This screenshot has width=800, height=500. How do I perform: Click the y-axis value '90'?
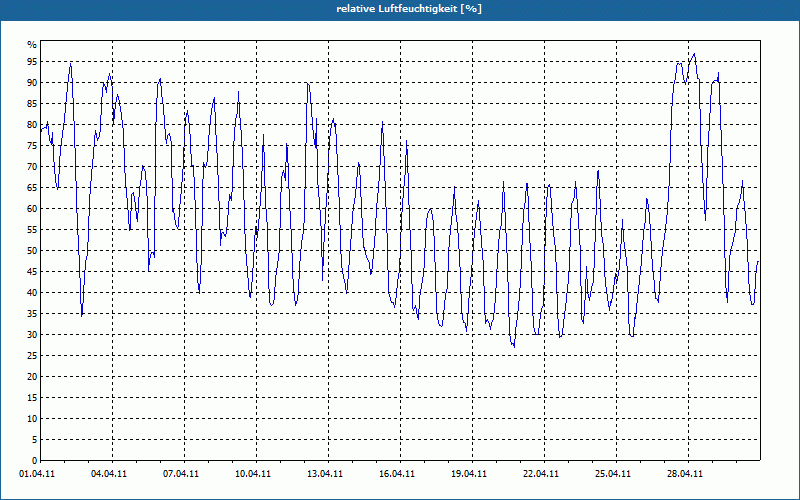click(x=32, y=83)
